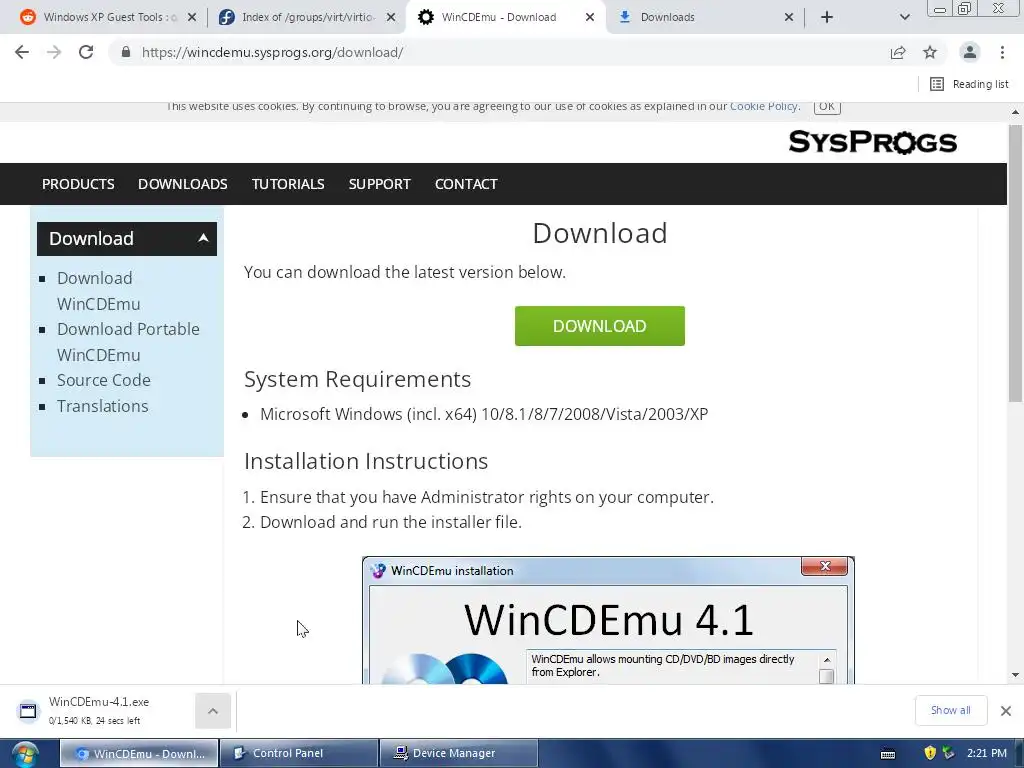Click the scrollbar up arrow
Screen dimensions: 1024x768
[x=1015, y=112]
